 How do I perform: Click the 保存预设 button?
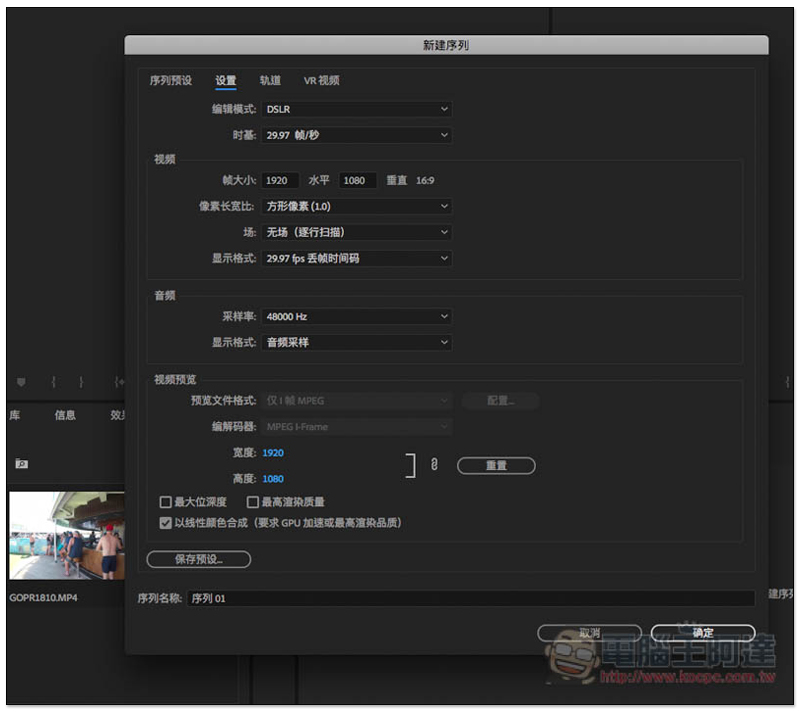[198, 559]
